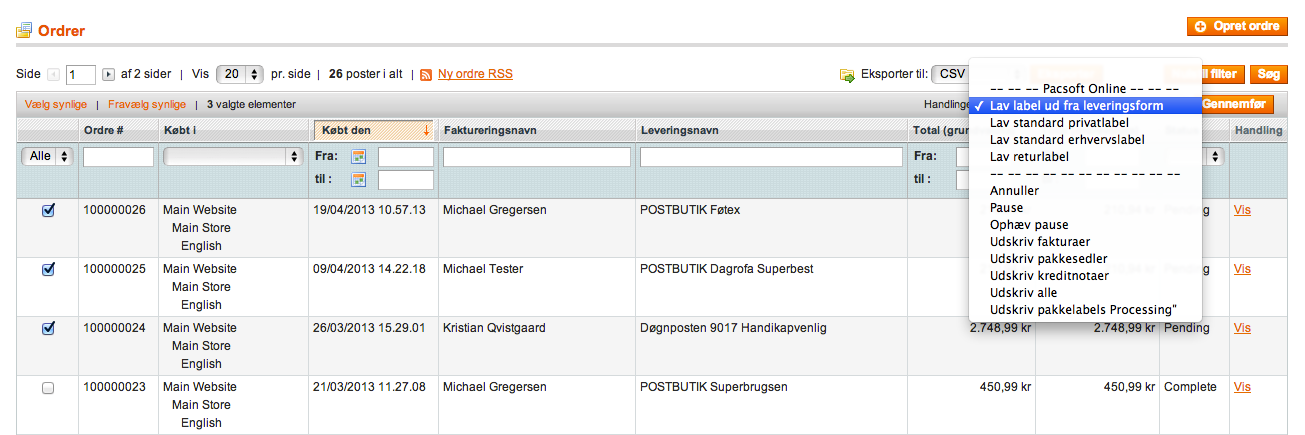Click the Faktureringsnavn filter text field

536,157
